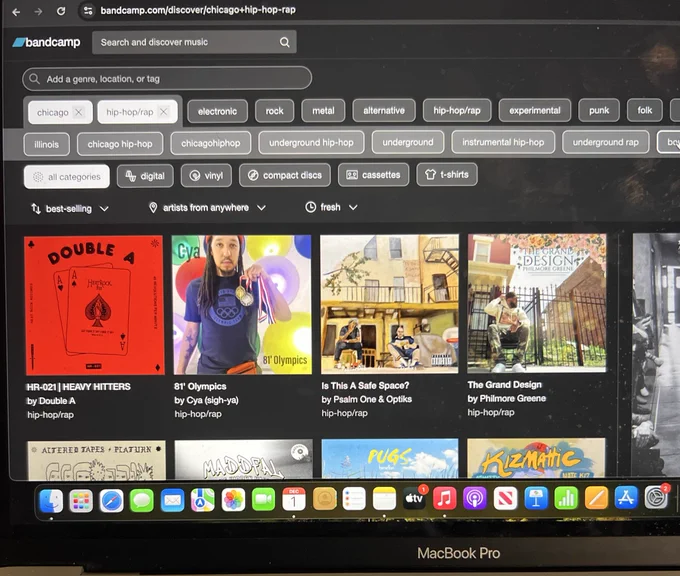Add the electronic genre tag
Screen dimensions: 680x576
tap(218, 111)
